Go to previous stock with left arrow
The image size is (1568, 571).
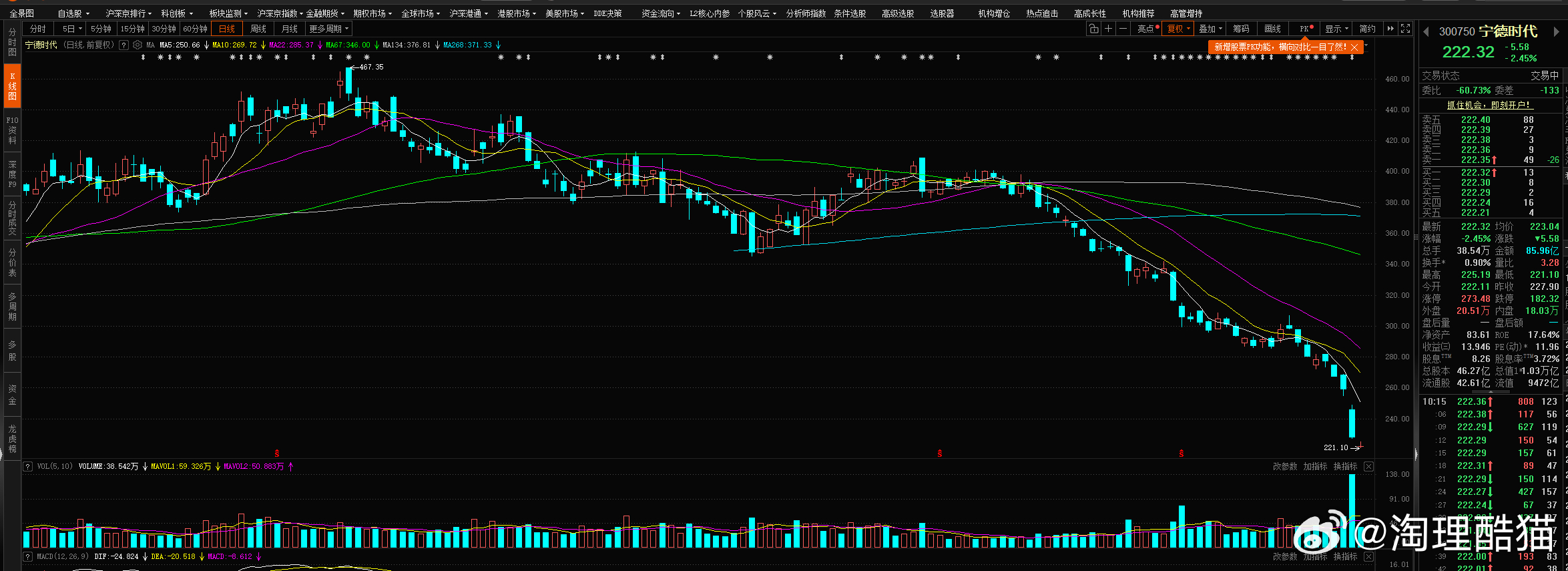click(x=1426, y=31)
